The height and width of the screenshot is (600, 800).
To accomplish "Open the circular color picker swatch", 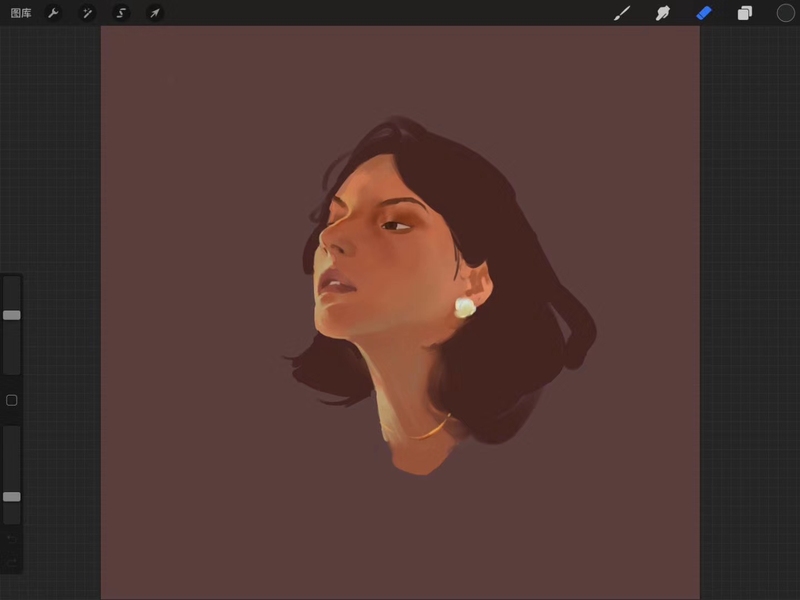I will [785, 13].
